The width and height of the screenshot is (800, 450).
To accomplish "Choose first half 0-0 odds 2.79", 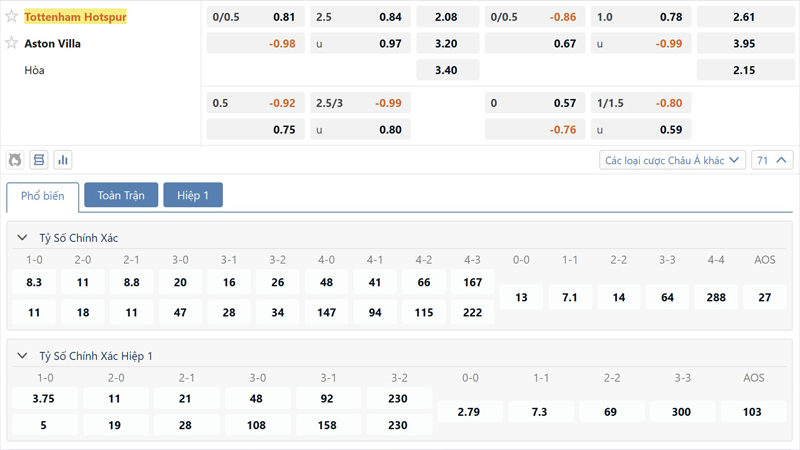I will pos(471,411).
